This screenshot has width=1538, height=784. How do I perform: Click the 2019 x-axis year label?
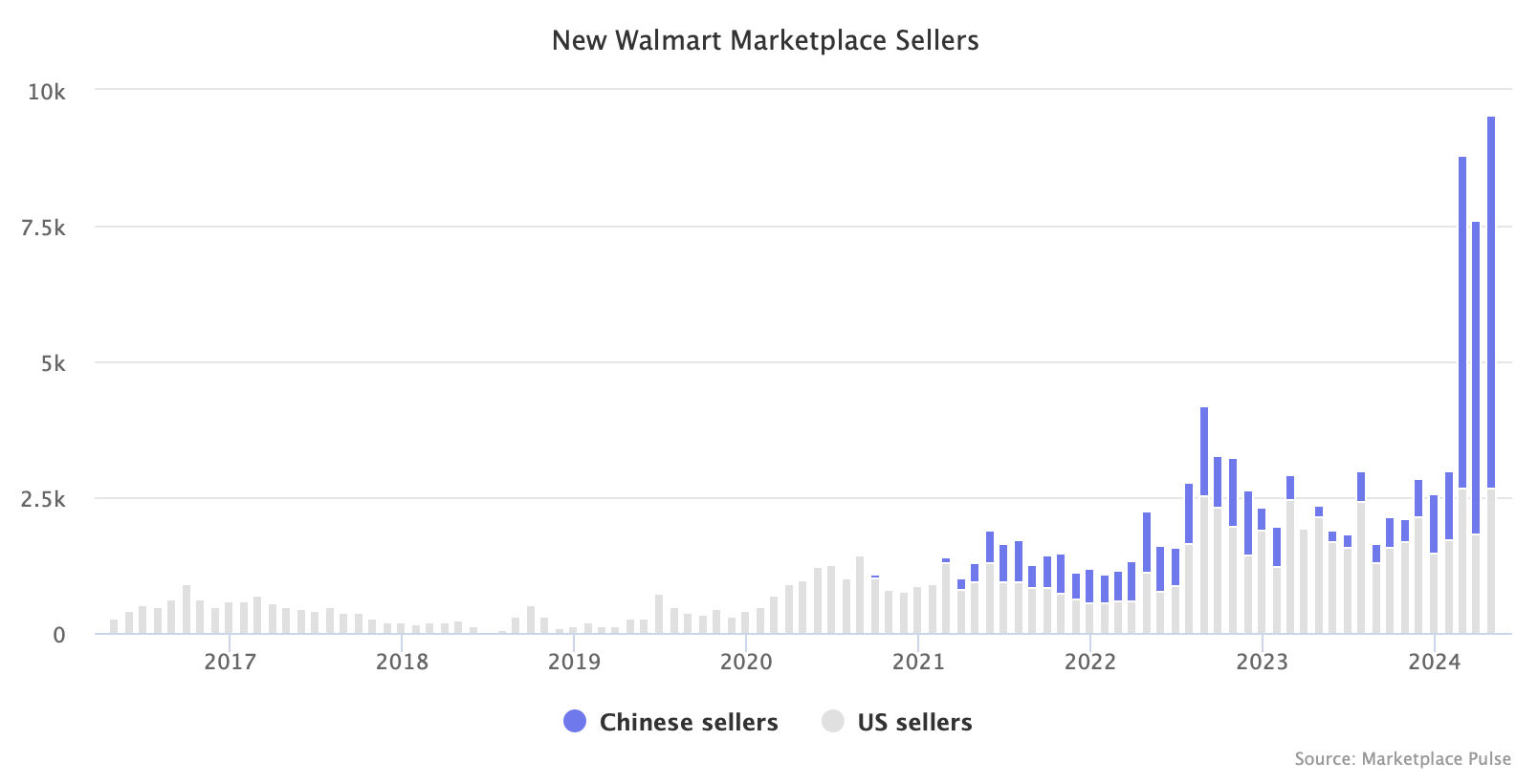(574, 662)
